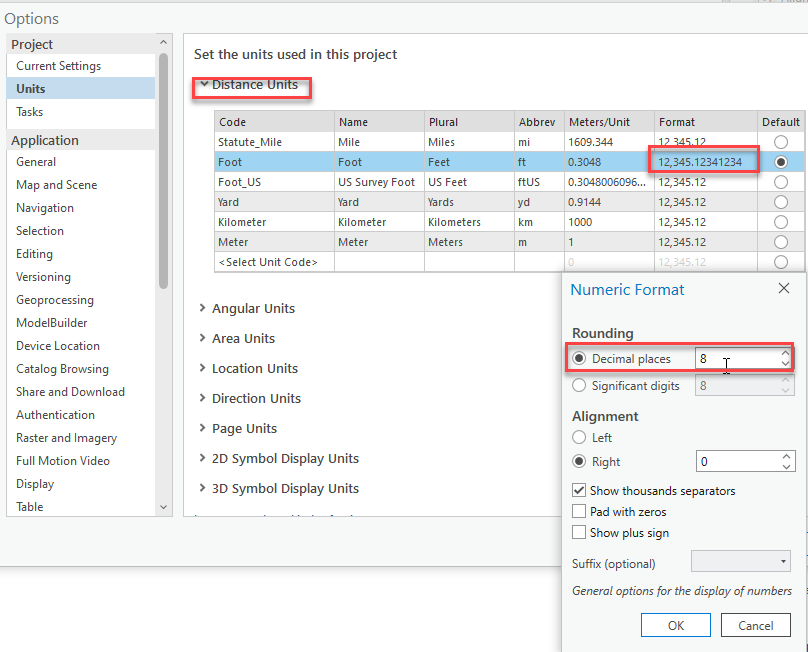808x652 pixels.
Task: Collapse the Distance Units section
Action: [204, 85]
